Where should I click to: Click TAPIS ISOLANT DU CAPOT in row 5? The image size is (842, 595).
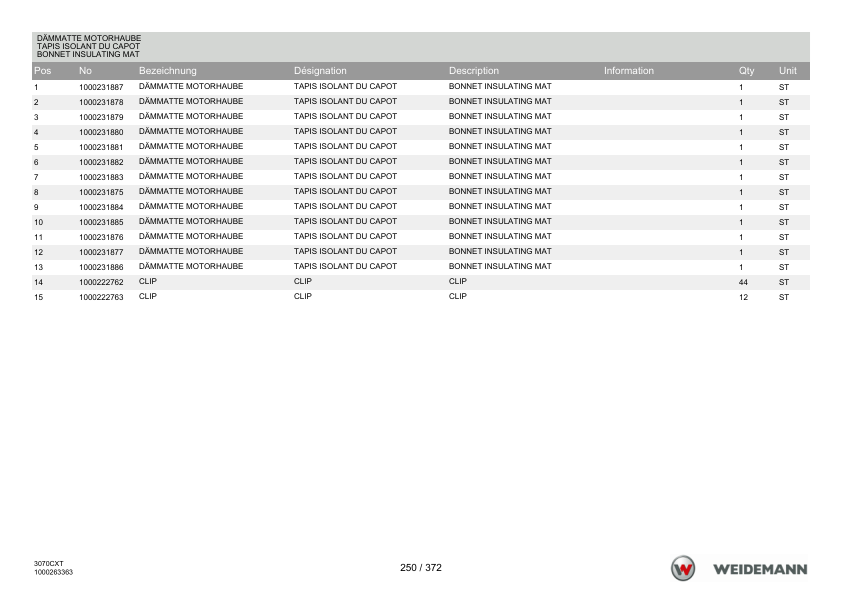(x=345, y=146)
